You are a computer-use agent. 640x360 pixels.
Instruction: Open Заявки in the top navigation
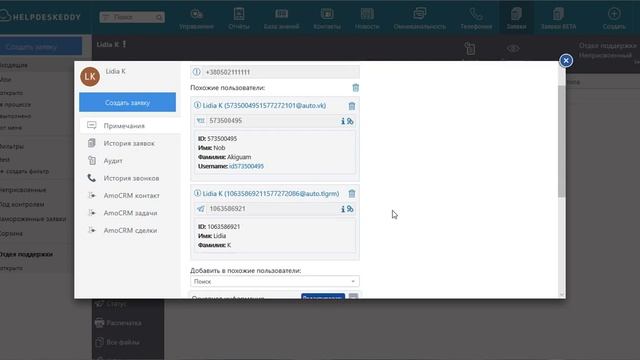click(516, 19)
